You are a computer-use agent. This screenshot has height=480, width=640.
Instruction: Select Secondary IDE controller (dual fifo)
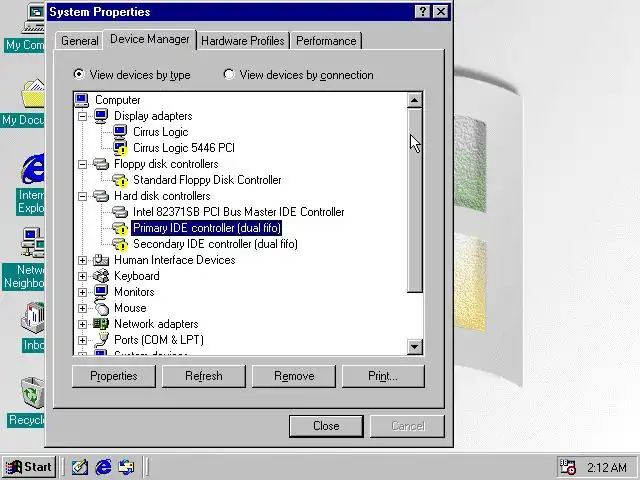click(x=215, y=244)
